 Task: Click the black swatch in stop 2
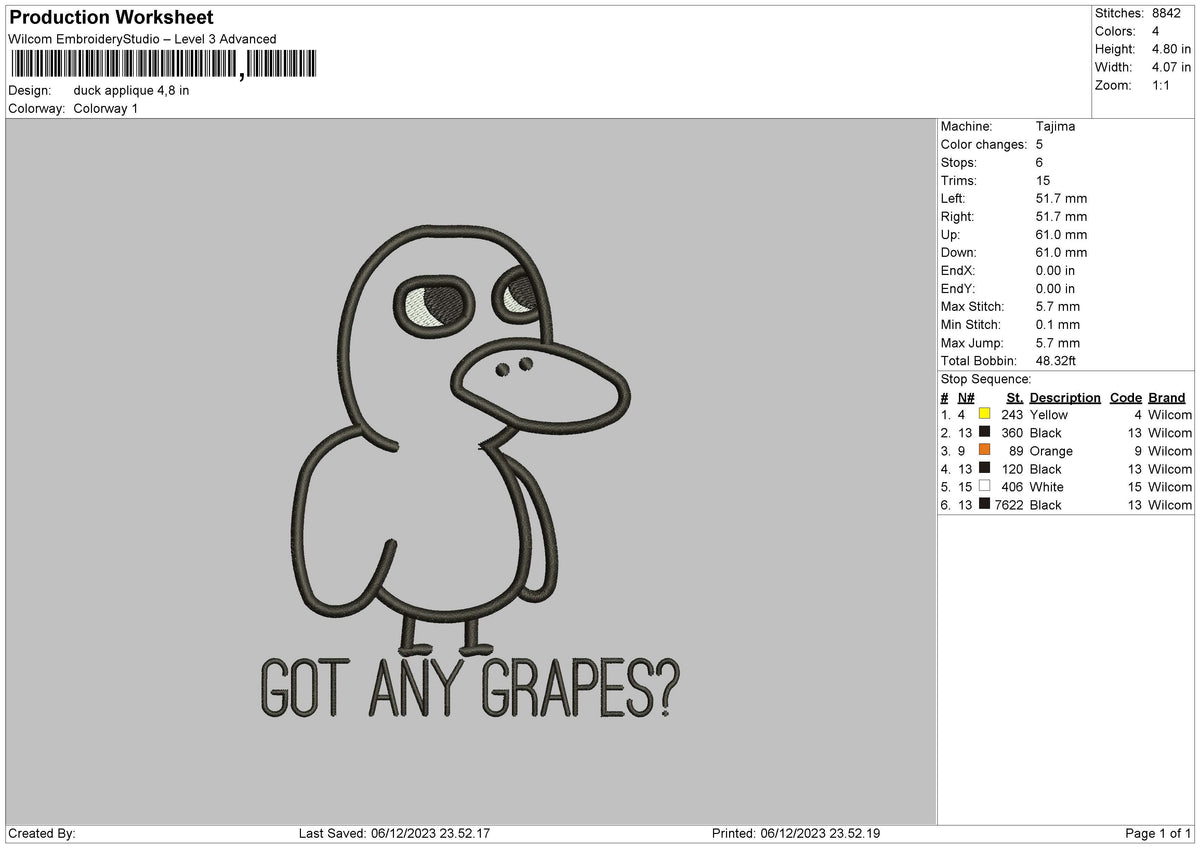[984, 433]
